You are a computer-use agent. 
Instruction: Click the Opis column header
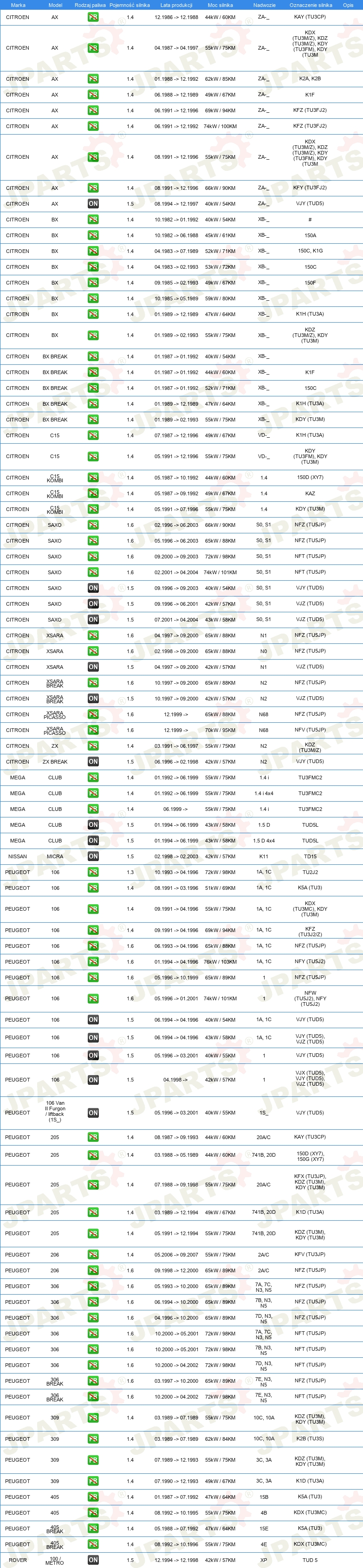[x=348, y=5]
